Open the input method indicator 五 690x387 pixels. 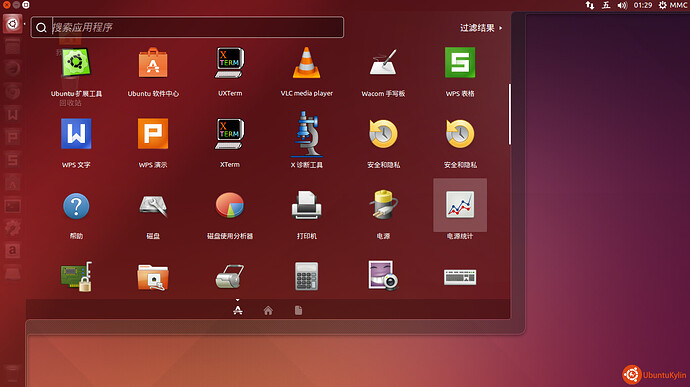point(606,5)
